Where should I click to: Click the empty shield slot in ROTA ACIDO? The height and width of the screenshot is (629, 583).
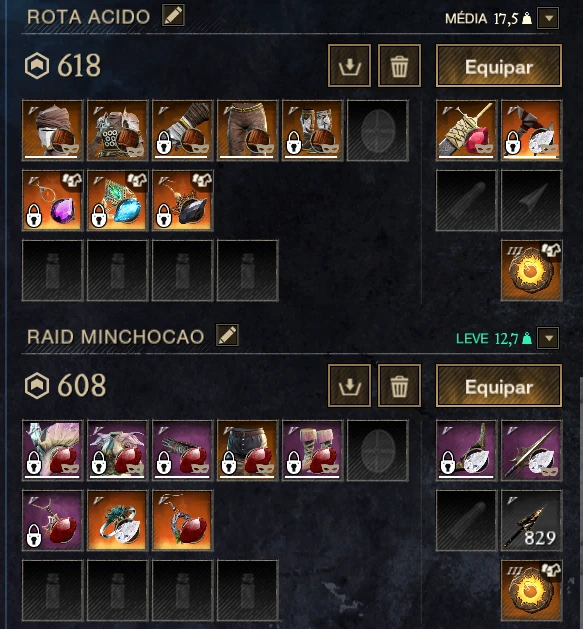pos(378,130)
